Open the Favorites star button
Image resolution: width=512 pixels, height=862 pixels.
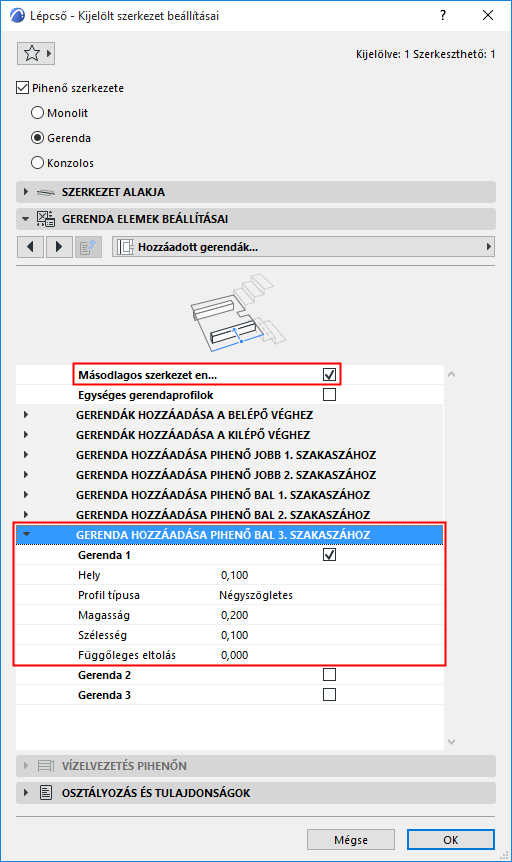pos(36,53)
